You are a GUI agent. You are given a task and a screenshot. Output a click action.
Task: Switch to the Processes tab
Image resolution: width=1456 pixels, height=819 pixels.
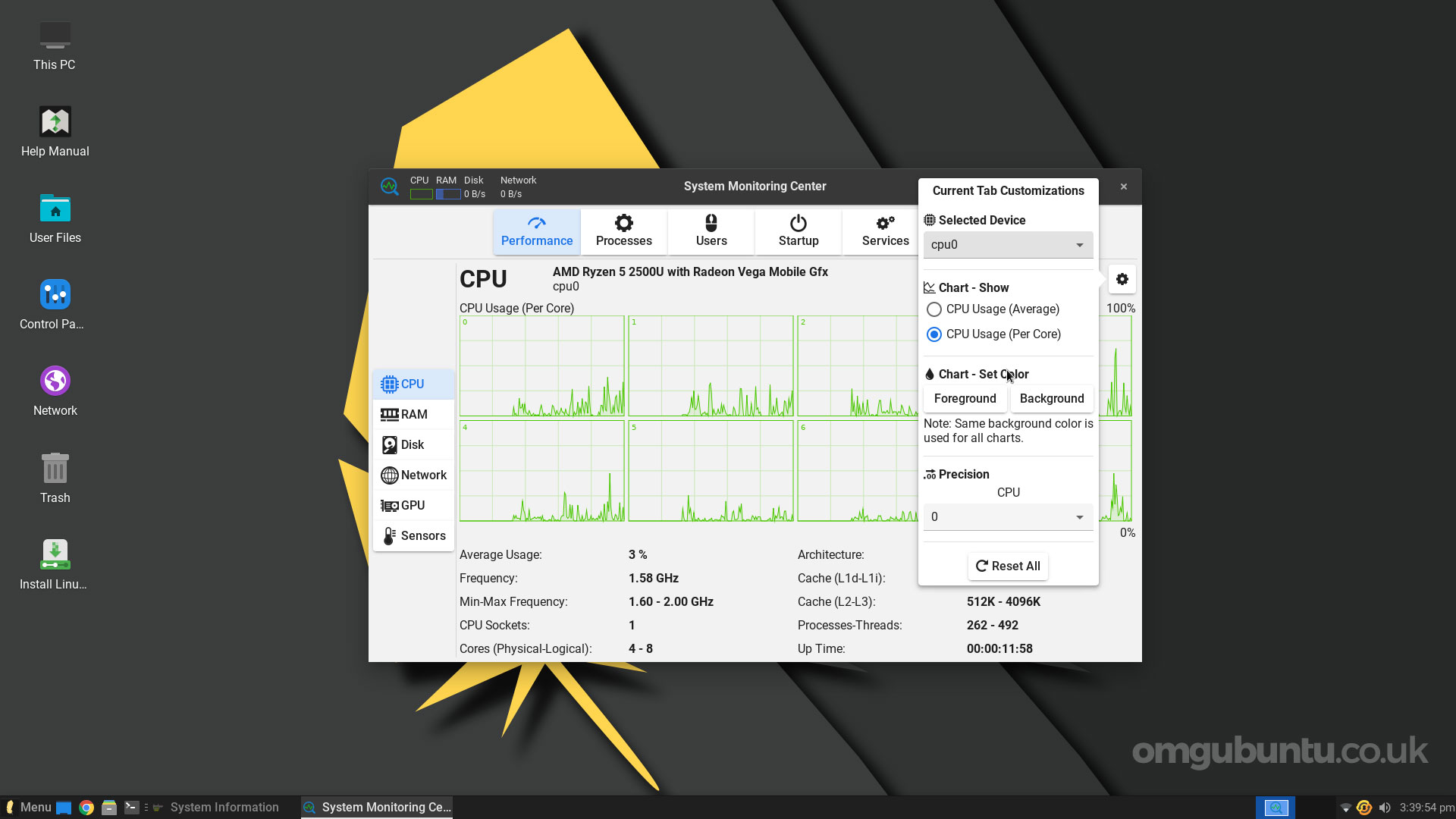[x=624, y=231]
